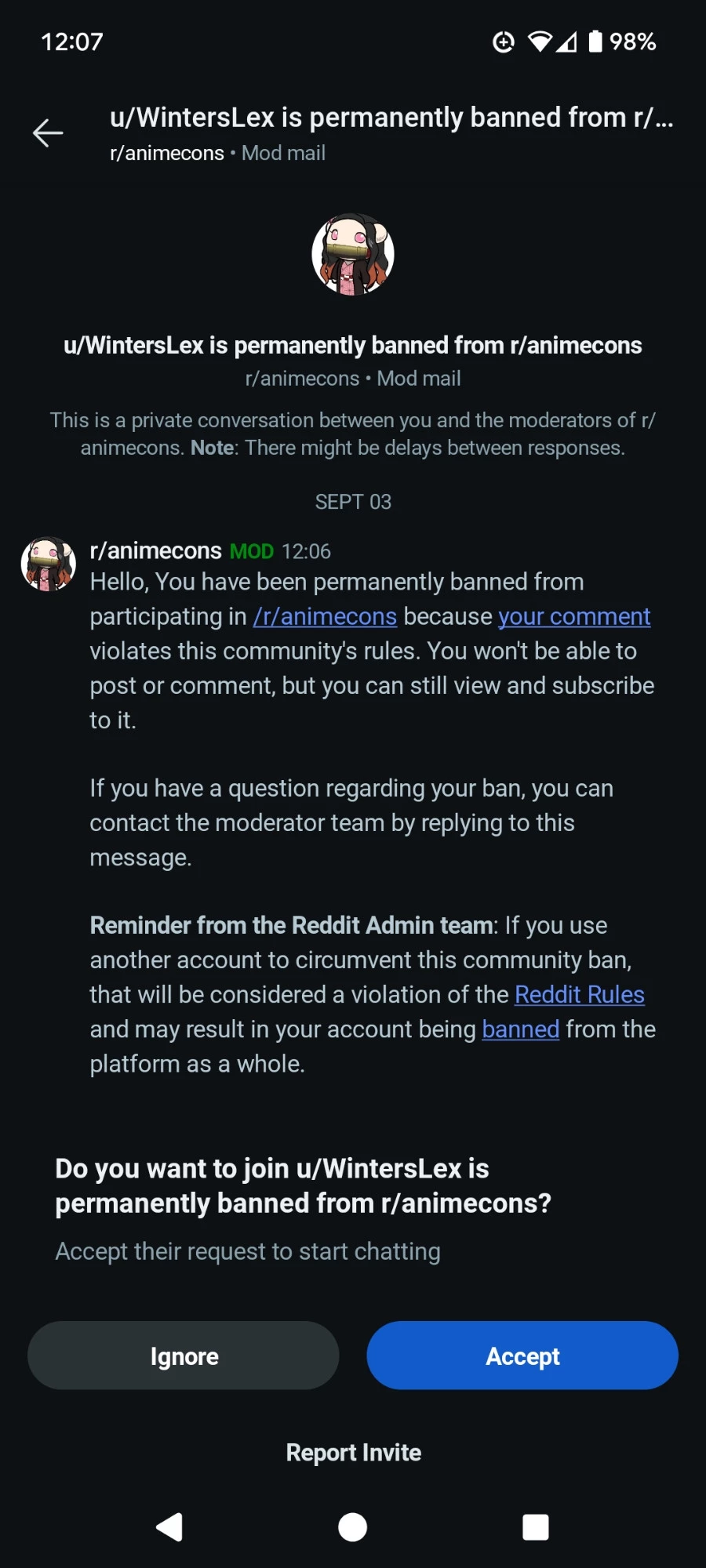Tap the cellular signal status icon
The width and height of the screenshot is (706, 1568).
[x=567, y=42]
